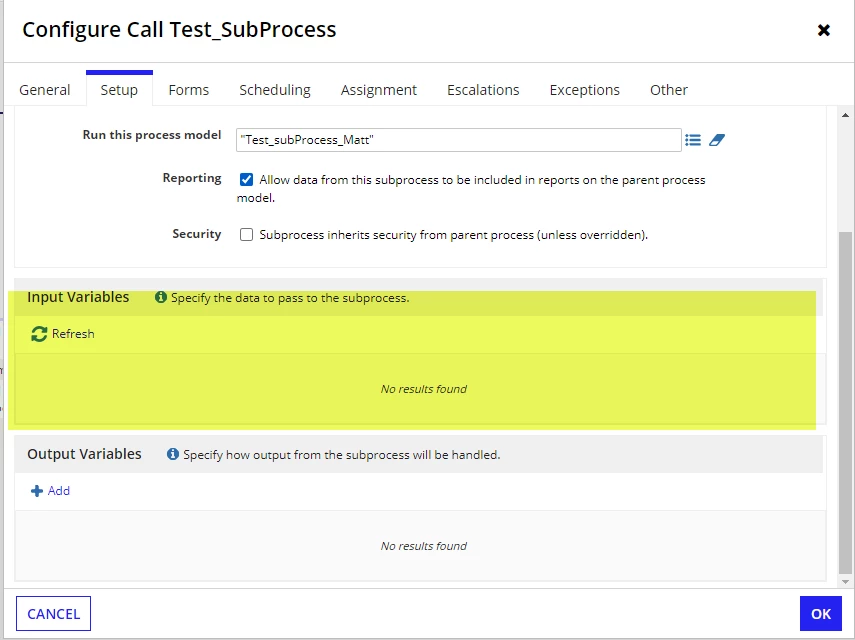Select the Setup tab
Screen dimensions: 855x640
pos(119,90)
